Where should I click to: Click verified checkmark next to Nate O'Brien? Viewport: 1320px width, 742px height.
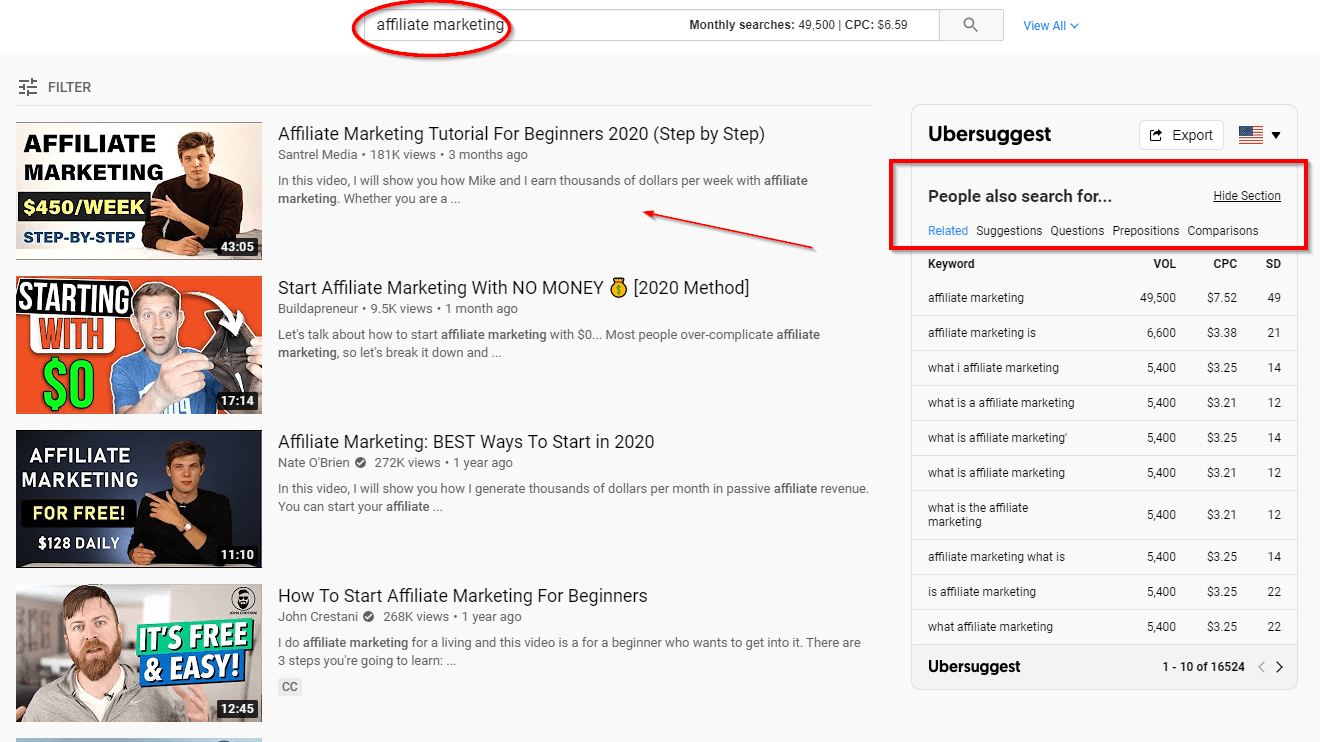coord(362,463)
